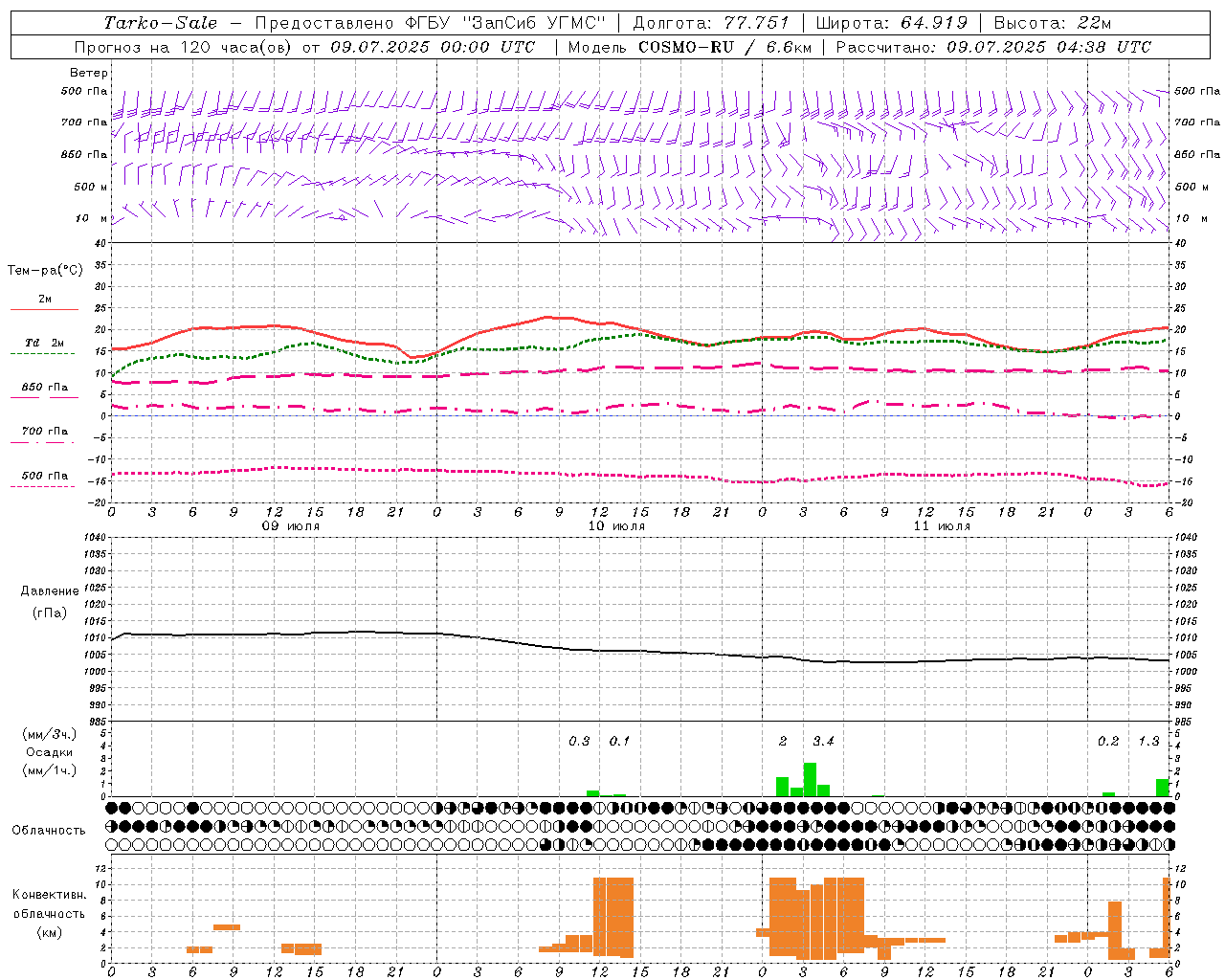Click the '500 м' wind level label on left
1225x980 pixels.
(91, 187)
